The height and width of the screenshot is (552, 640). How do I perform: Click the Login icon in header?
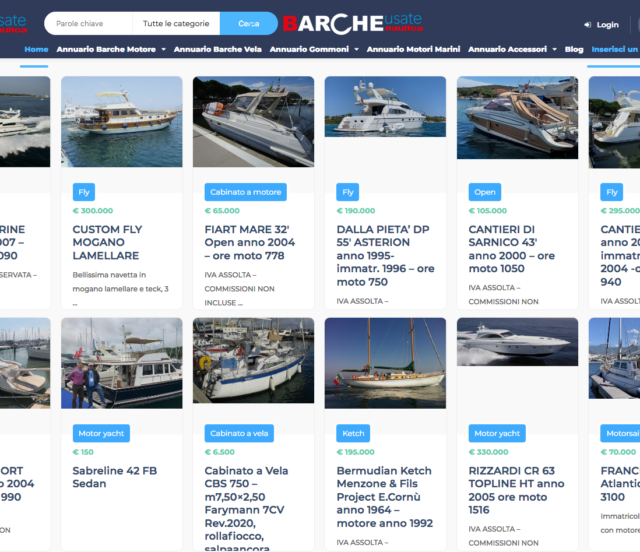[x=587, y=25]
